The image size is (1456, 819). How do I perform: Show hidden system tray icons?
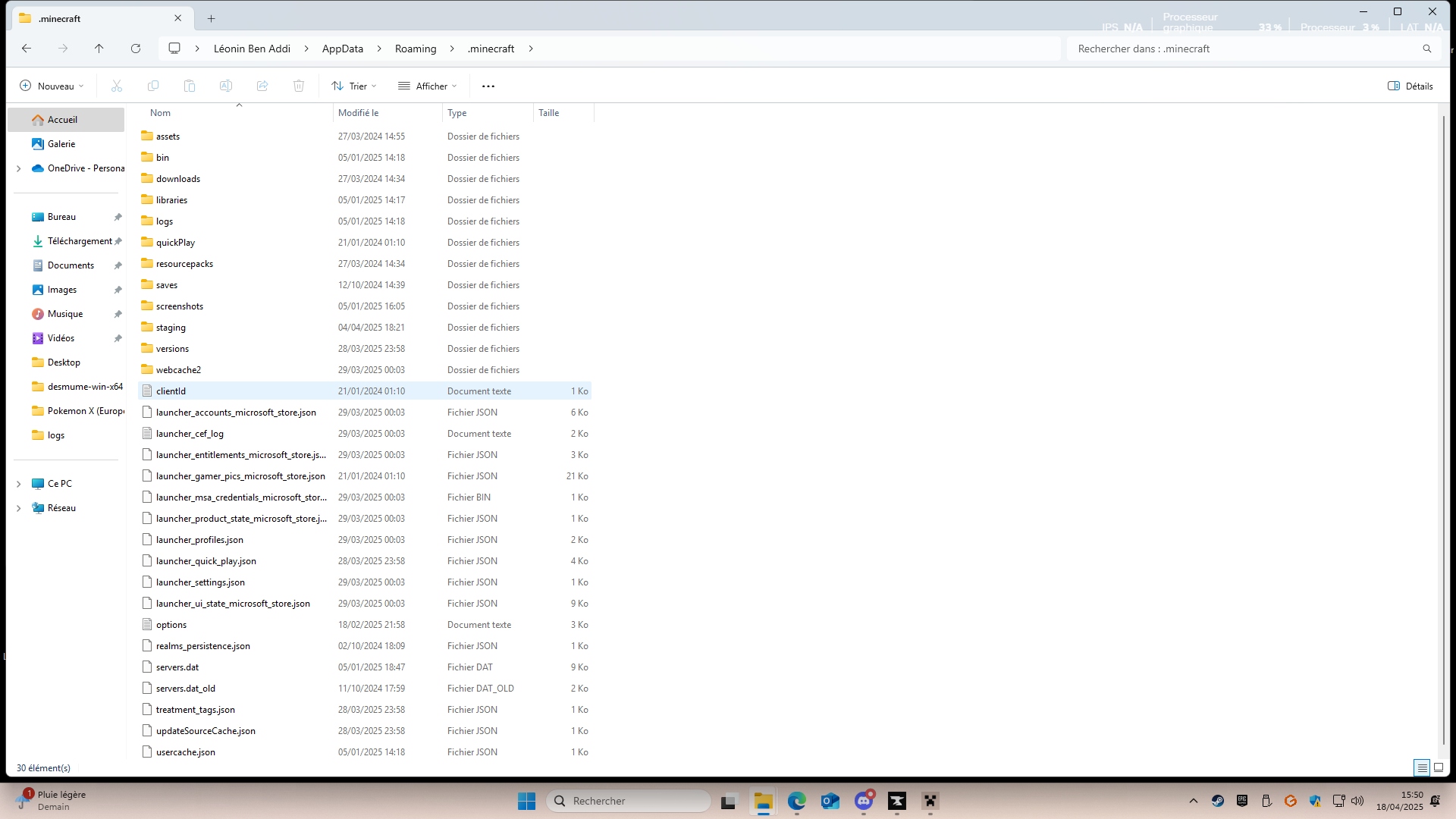pos(1194,801)
